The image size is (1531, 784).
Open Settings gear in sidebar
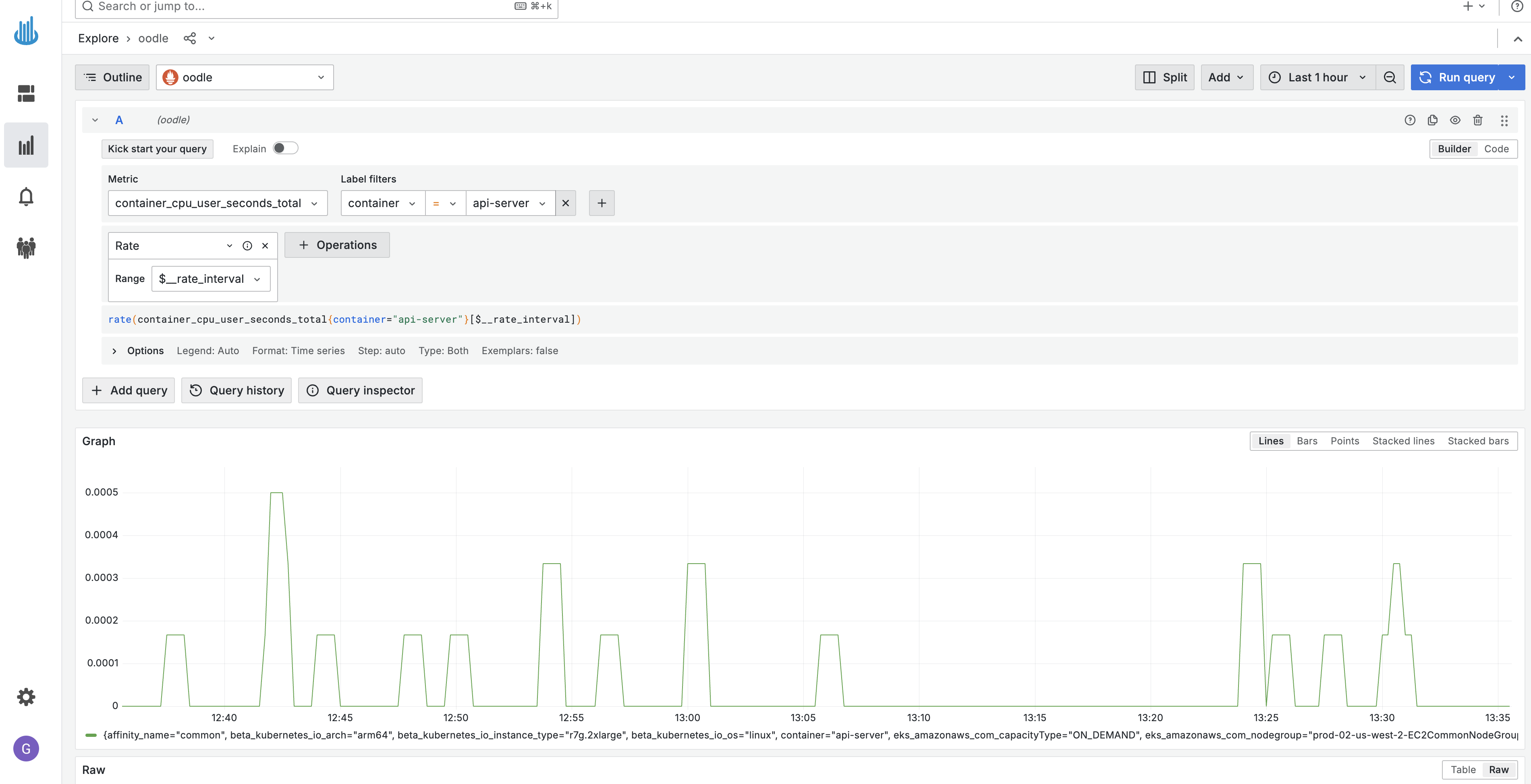point(26,697)
